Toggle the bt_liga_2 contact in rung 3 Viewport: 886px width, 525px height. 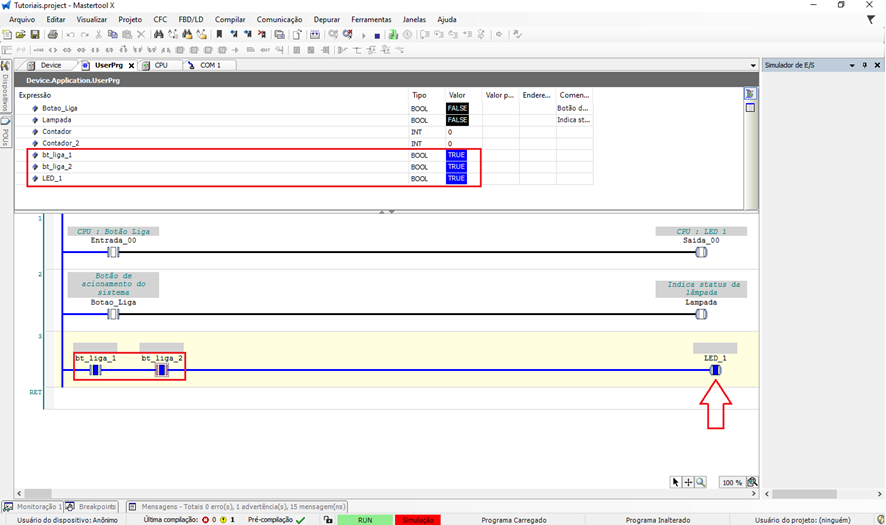(161, 370)
